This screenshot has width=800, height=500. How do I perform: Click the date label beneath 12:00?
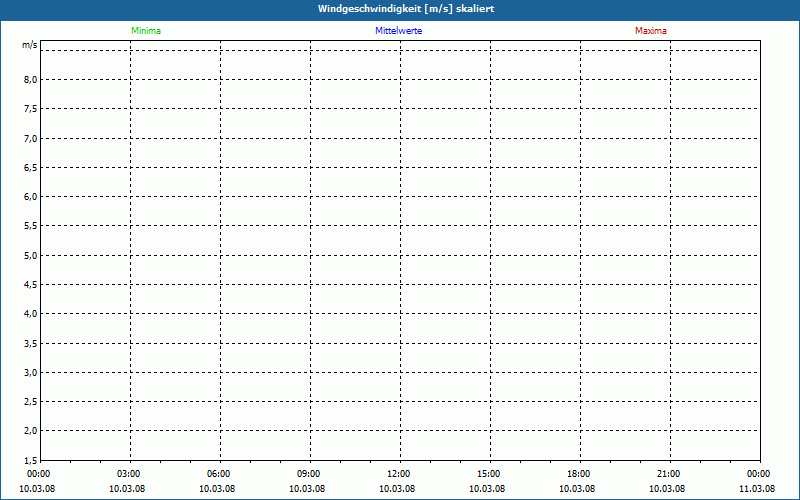[x=399, y=489]
